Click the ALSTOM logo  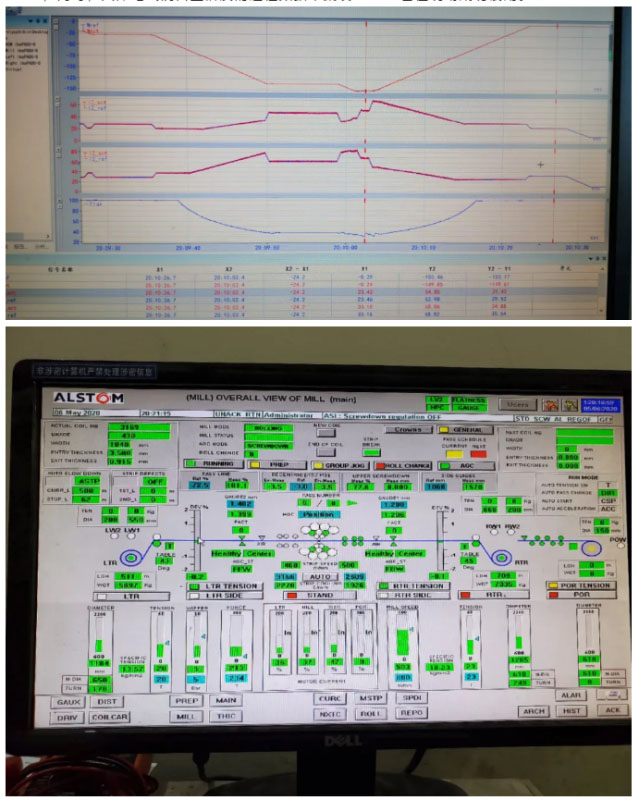coord(92,397)
